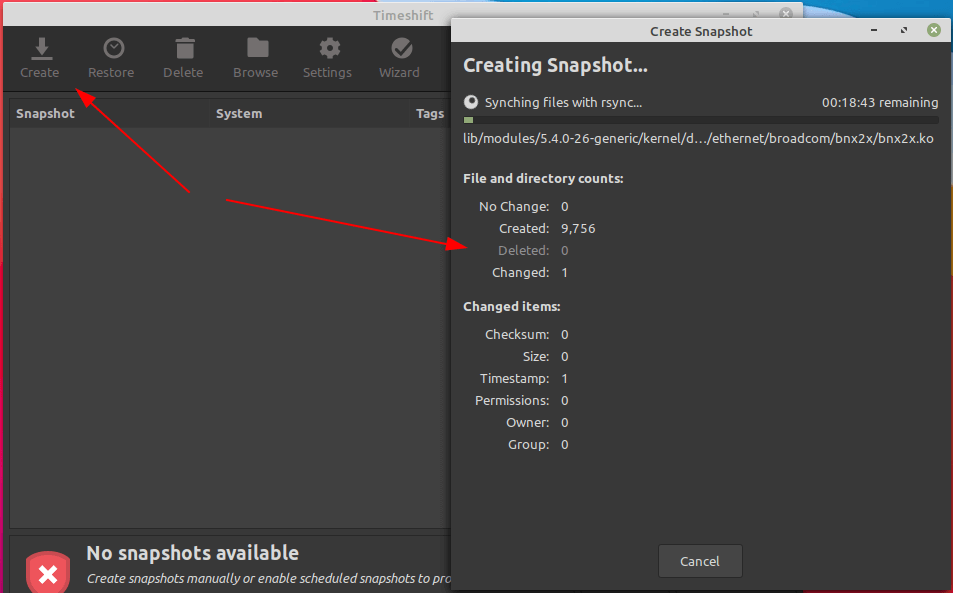Click the greyed 'Deleted:' label
The image size is (953, 593).
(x=524, y=250)
